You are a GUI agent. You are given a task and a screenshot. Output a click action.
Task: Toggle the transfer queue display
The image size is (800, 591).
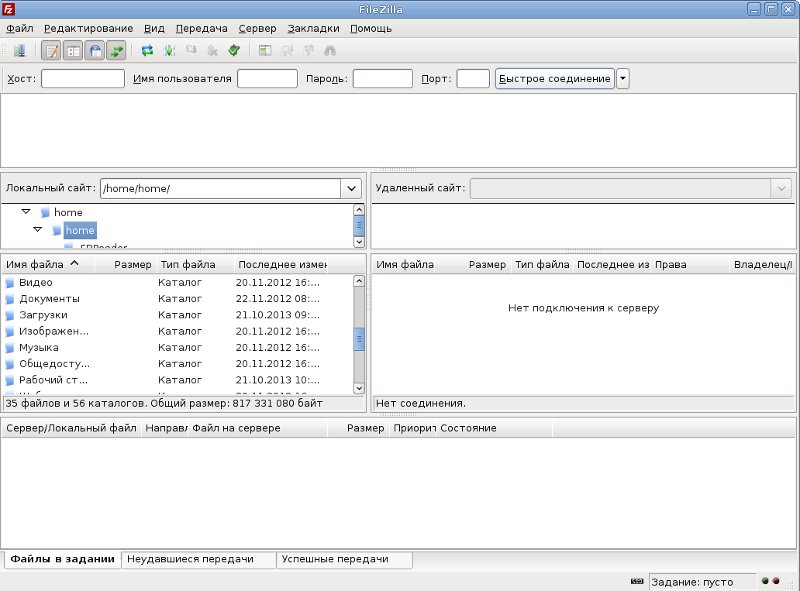click(x=116, y=50)
